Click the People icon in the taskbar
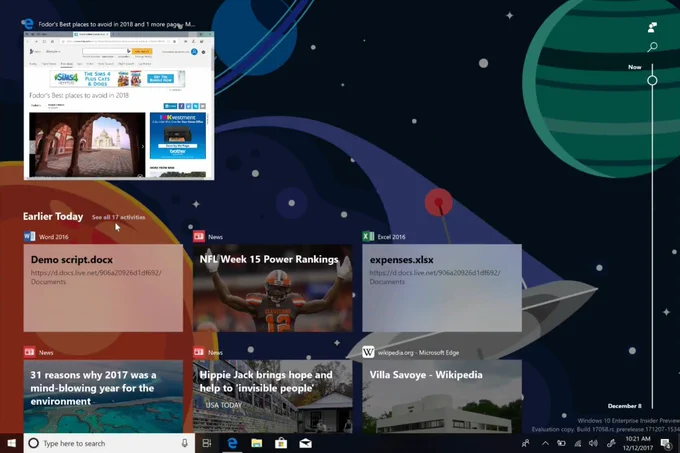 (x=525, y=443)
